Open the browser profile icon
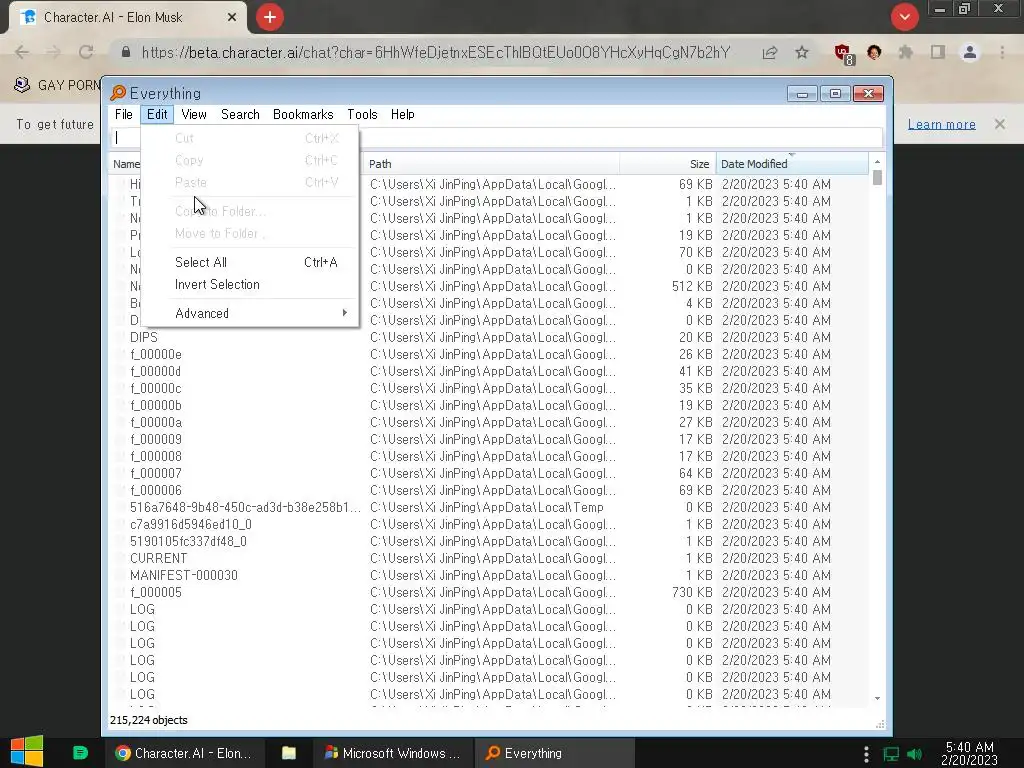 pos(970,52)
